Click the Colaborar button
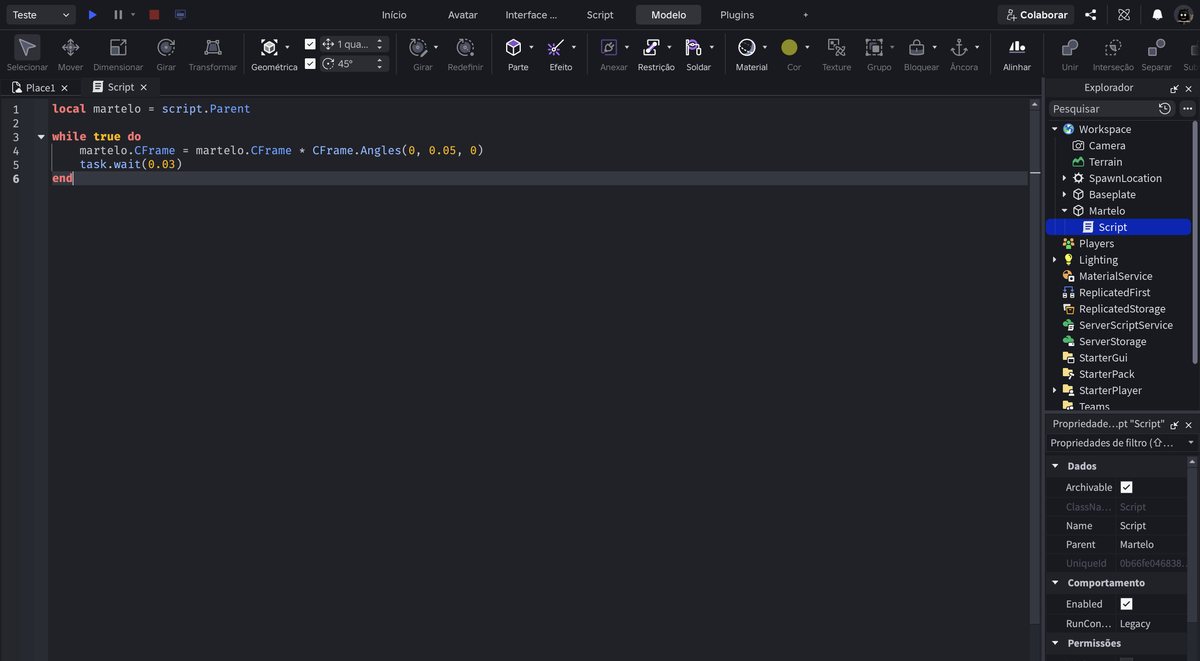The width and height of the screenshot is (1200, 661). click(x=1036, y=15)
